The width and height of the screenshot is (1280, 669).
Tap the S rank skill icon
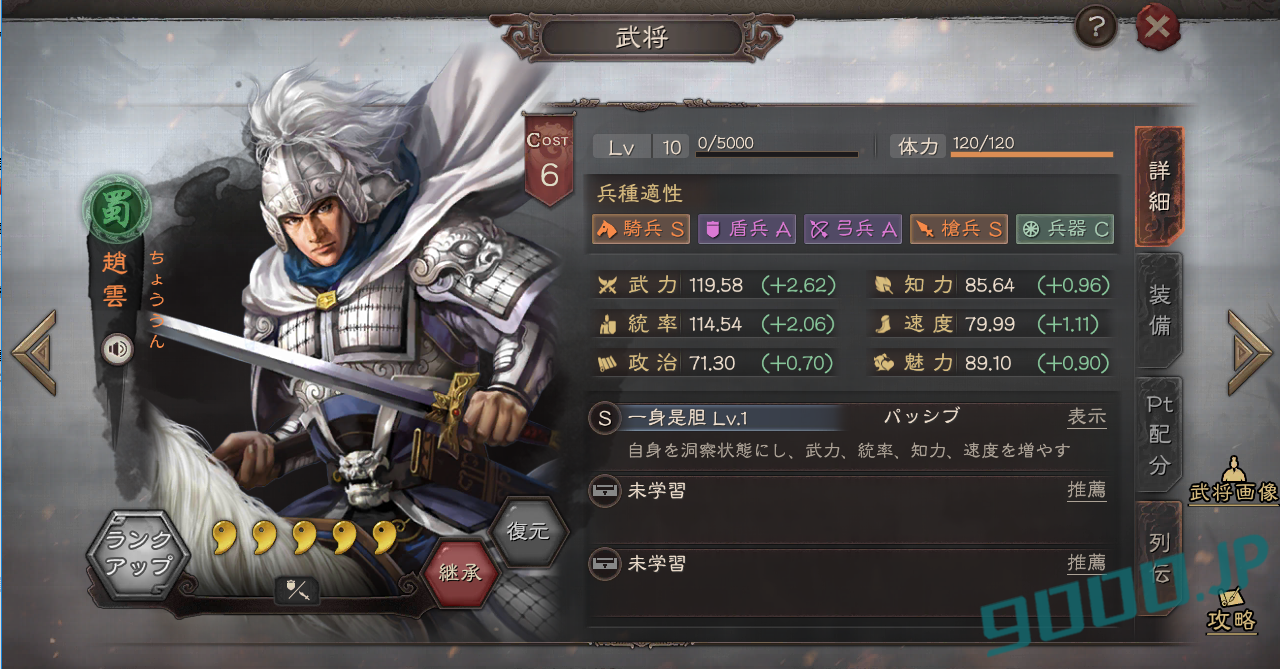[x=604, y=417]
